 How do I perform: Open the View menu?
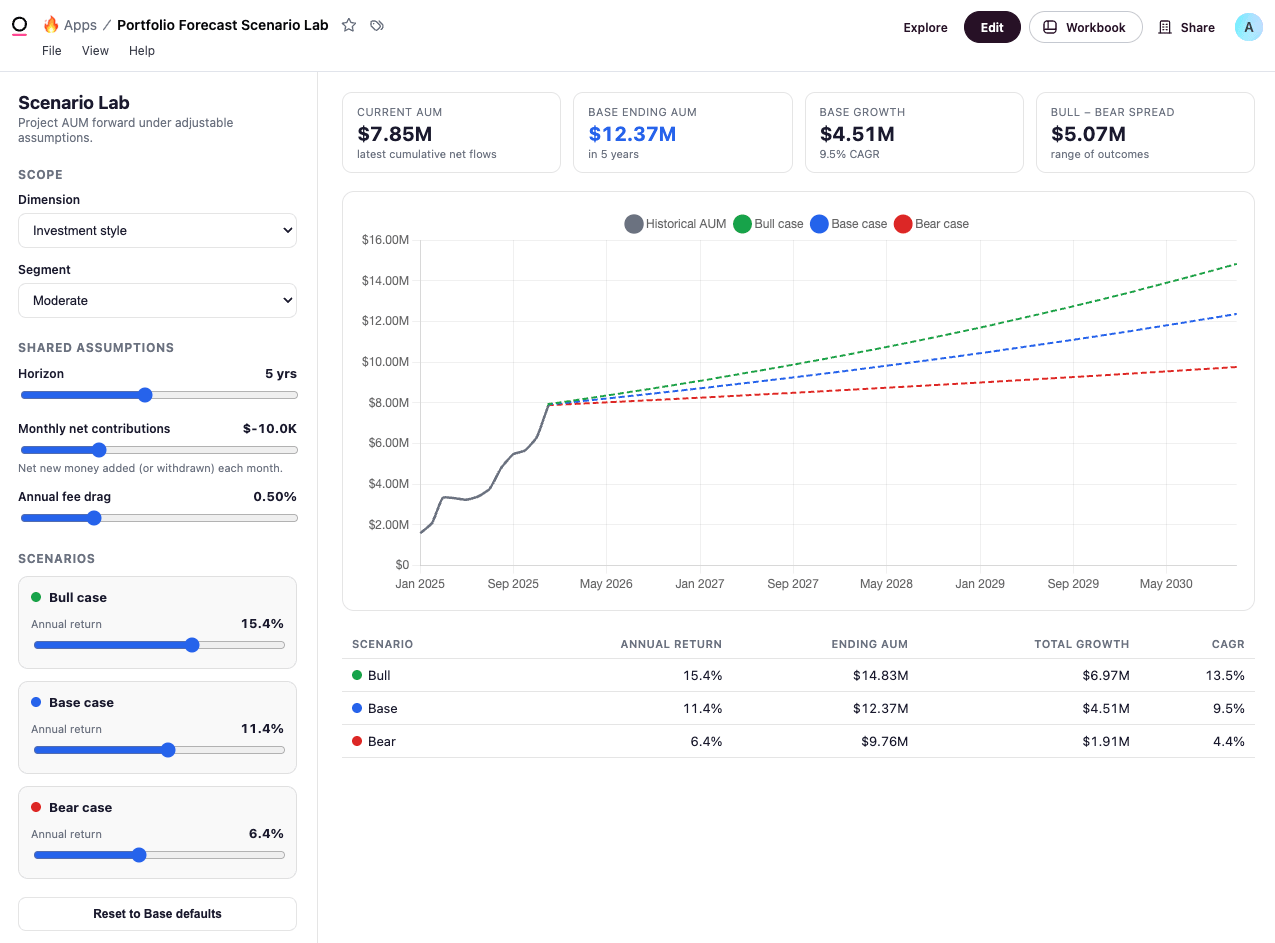pos(95,51)
